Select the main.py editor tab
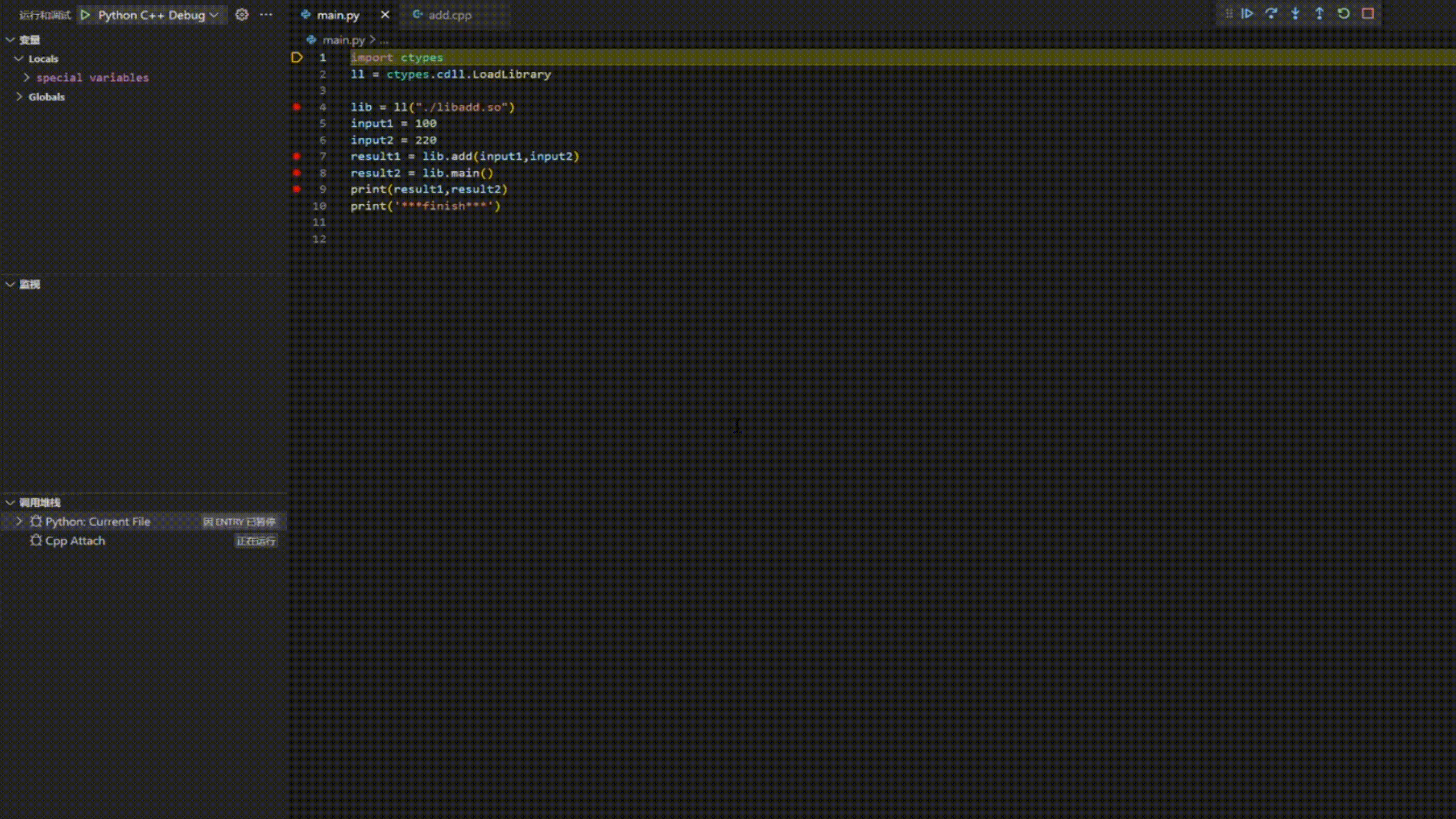The image size is (1456, 819). click(337, 15)
